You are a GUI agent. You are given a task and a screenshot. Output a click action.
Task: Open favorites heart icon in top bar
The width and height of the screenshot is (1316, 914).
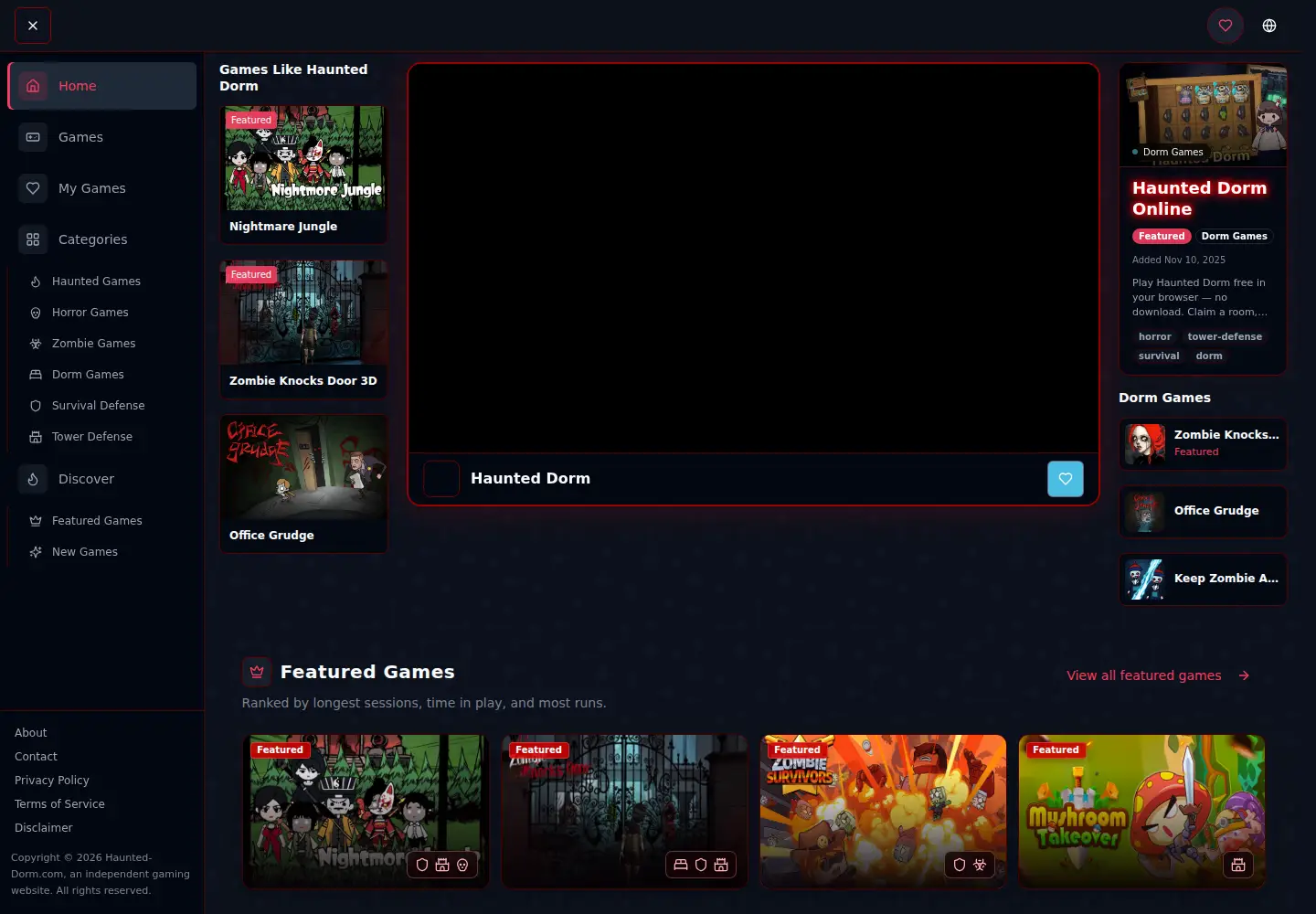click(1226, 26)
